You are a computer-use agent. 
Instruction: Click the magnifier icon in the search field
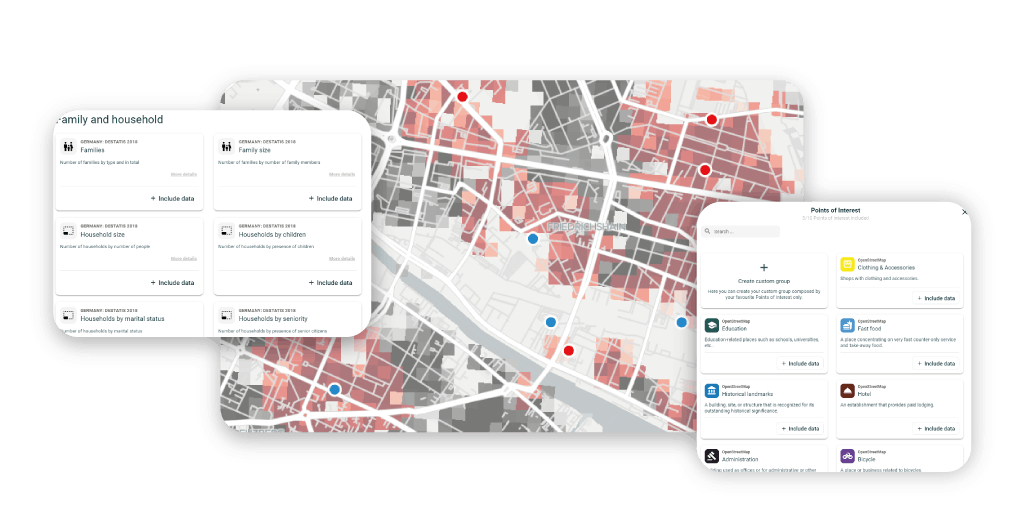(x=707, y=231)
